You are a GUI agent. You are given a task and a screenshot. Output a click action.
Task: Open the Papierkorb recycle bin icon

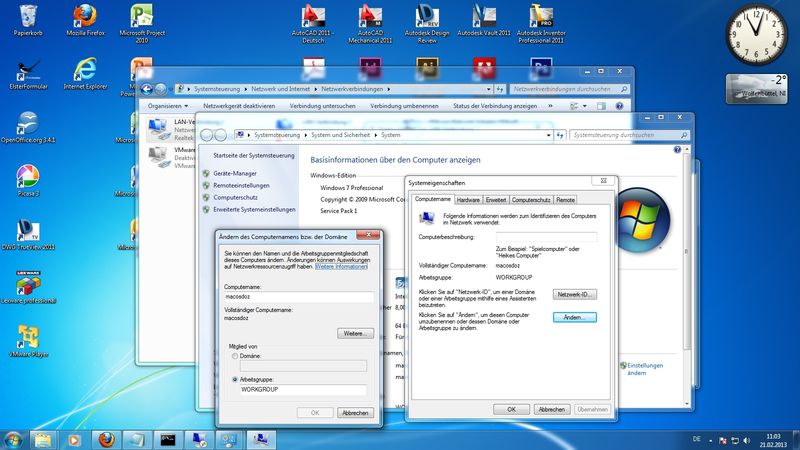(26, 17)
